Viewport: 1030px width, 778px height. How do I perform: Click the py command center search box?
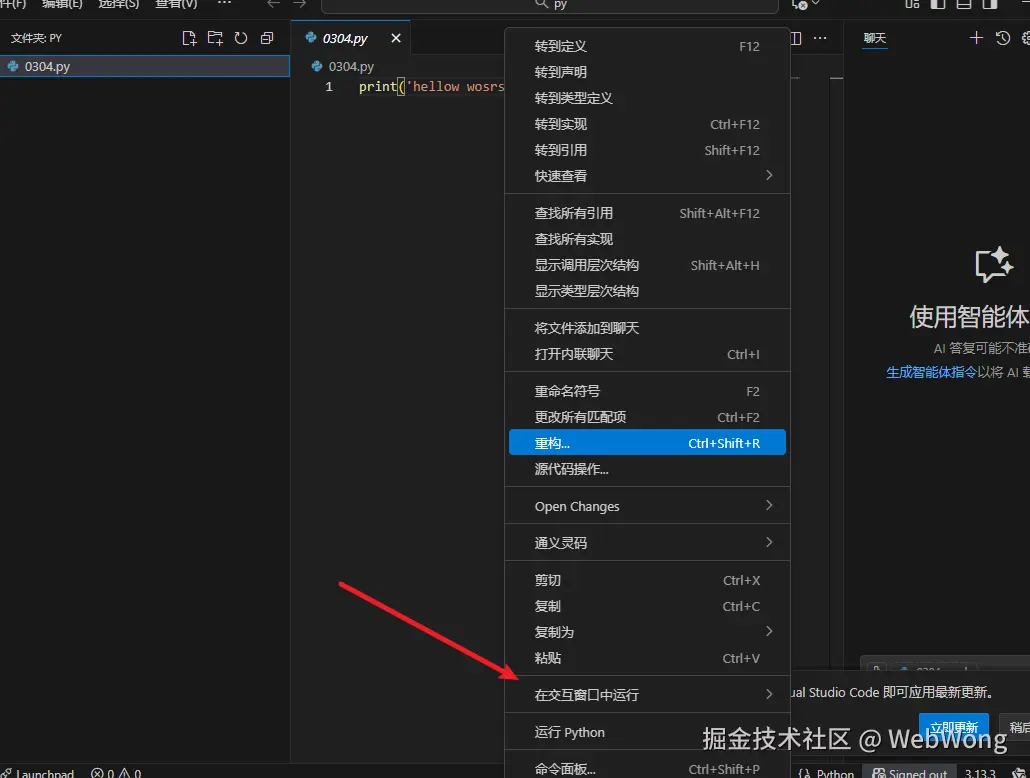coord(549,5)
